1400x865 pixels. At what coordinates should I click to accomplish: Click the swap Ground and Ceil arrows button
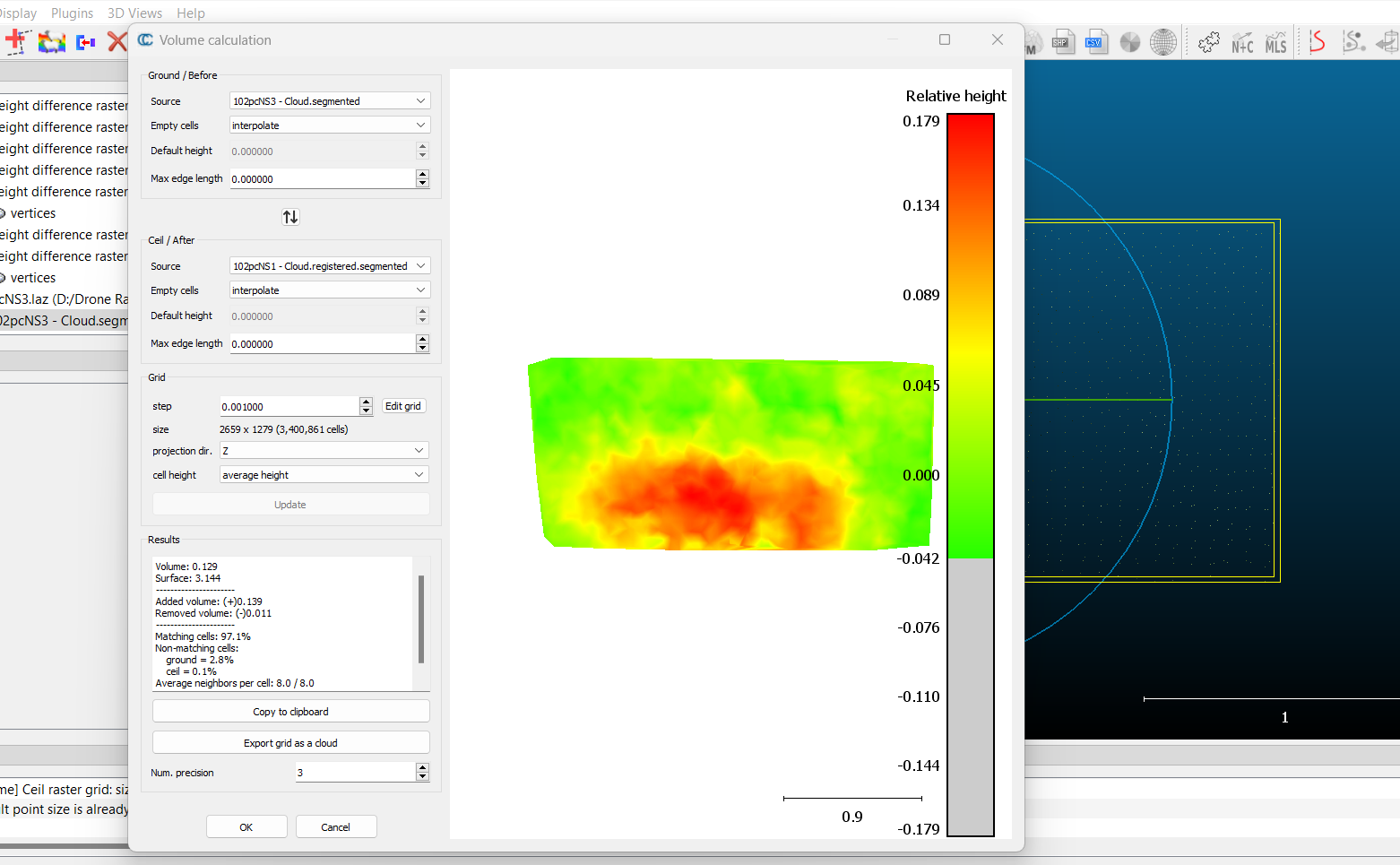[x=290, y=216]
